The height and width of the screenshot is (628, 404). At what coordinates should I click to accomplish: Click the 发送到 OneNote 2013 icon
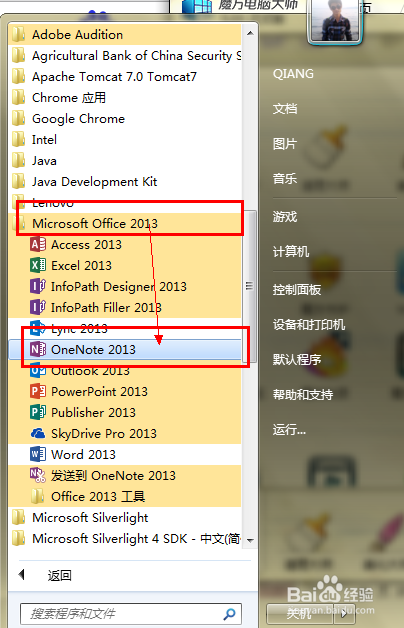point(38,475)
